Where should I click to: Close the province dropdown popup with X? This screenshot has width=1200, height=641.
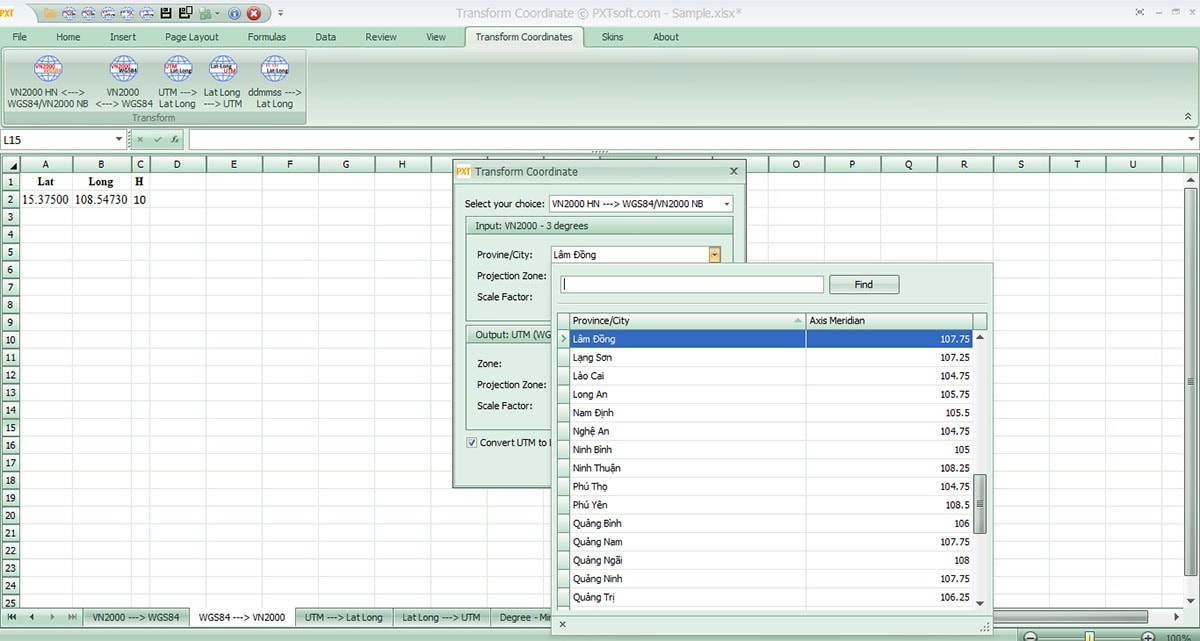pyautogui.click(x=562, y=625)
